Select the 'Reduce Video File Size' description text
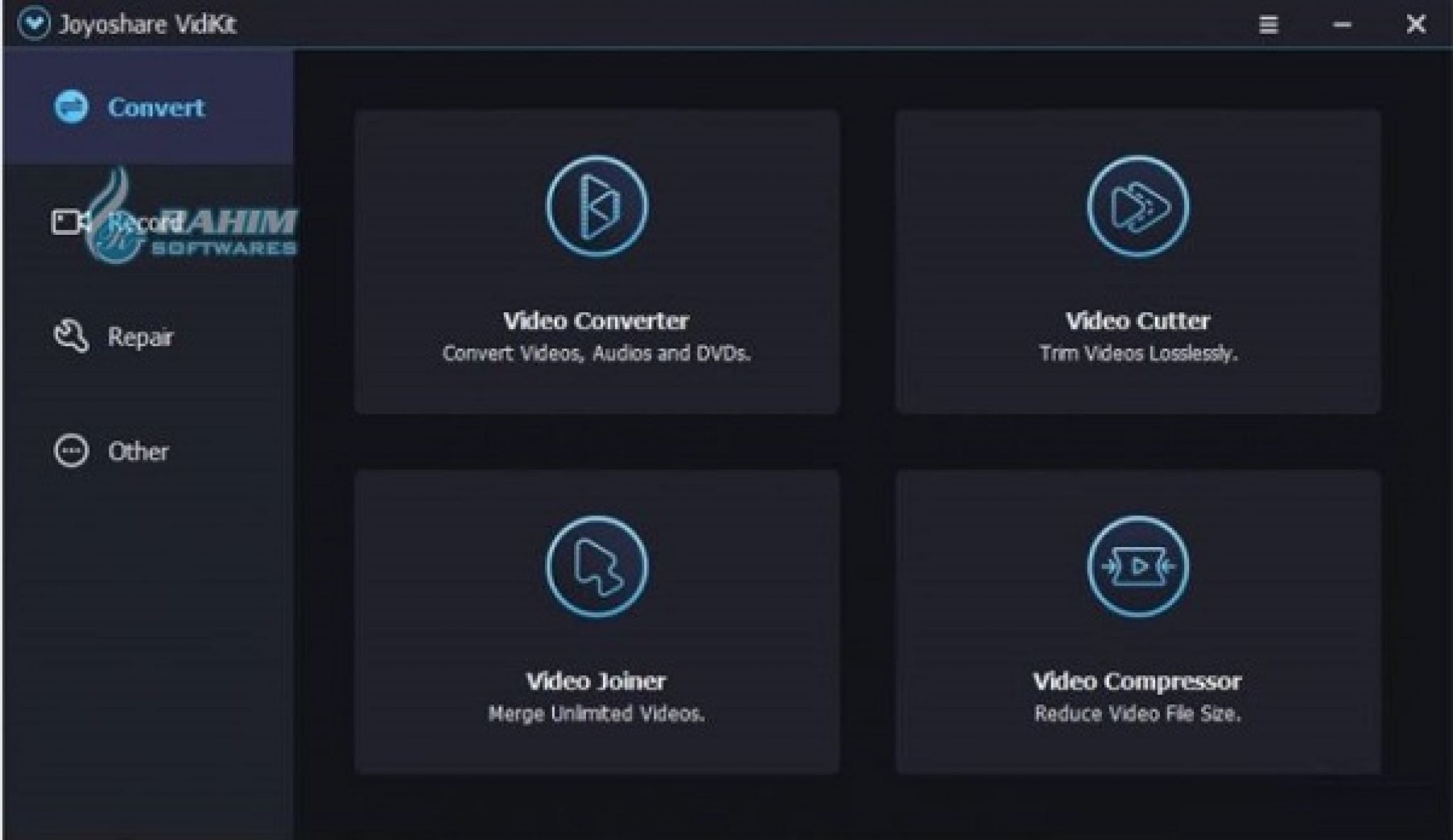The width and height of the screenshot is (1453, 840). point(1137,714)
